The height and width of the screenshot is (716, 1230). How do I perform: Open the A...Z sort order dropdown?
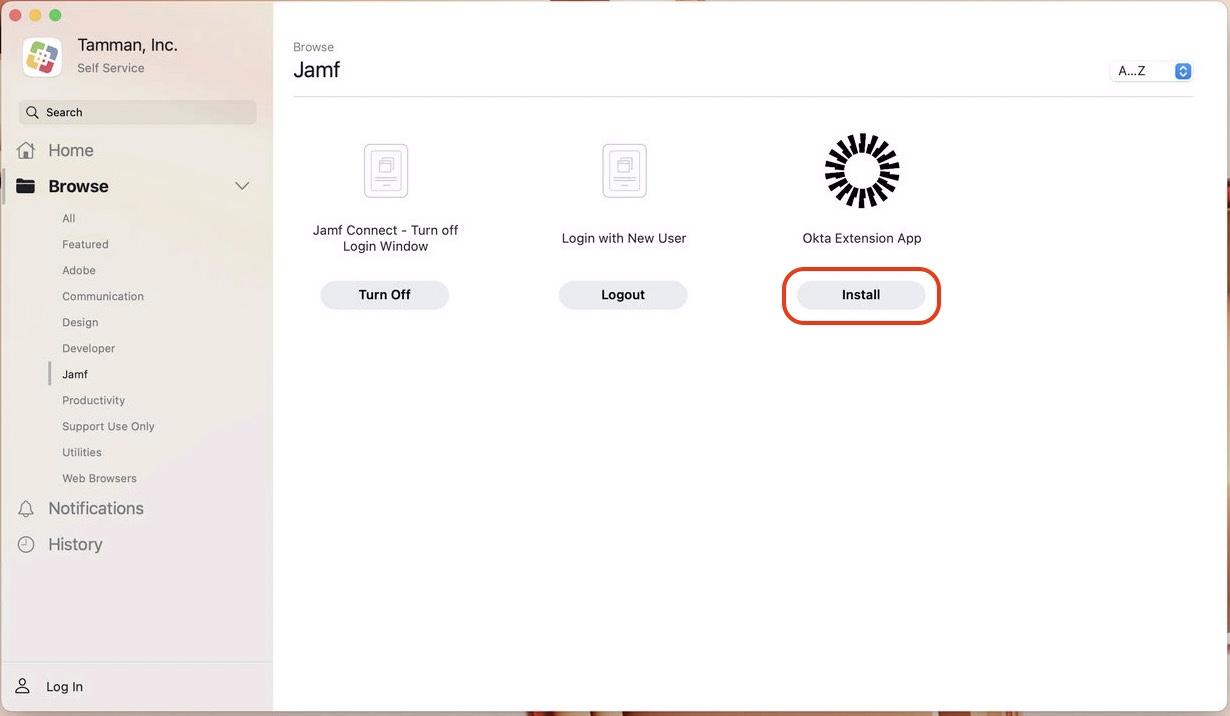click(x=1151, y=71)
